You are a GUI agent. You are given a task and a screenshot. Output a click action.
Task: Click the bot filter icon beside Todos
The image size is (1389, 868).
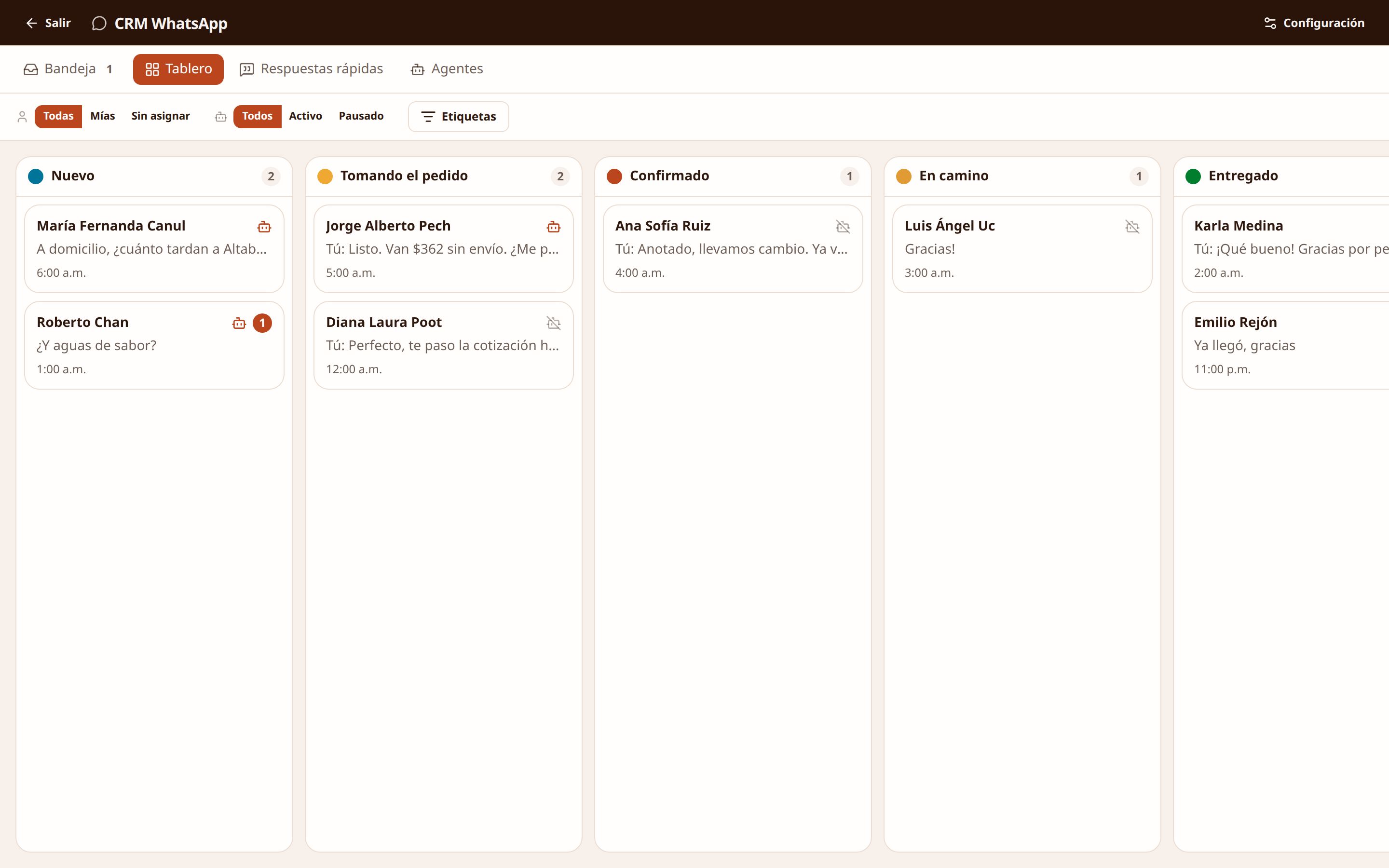(x=221, y=117)
